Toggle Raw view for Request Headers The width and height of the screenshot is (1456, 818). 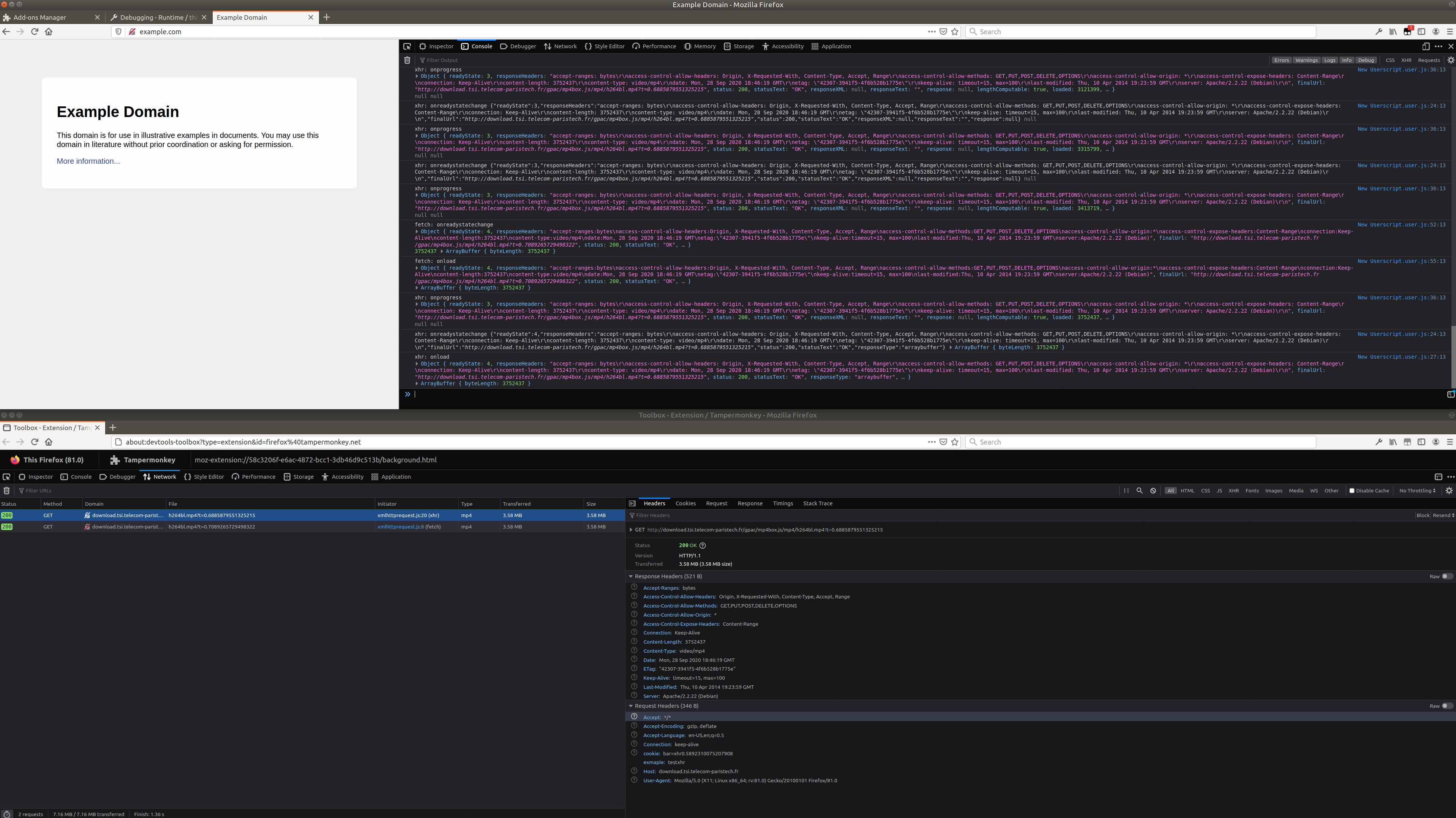pos(1447,706)
